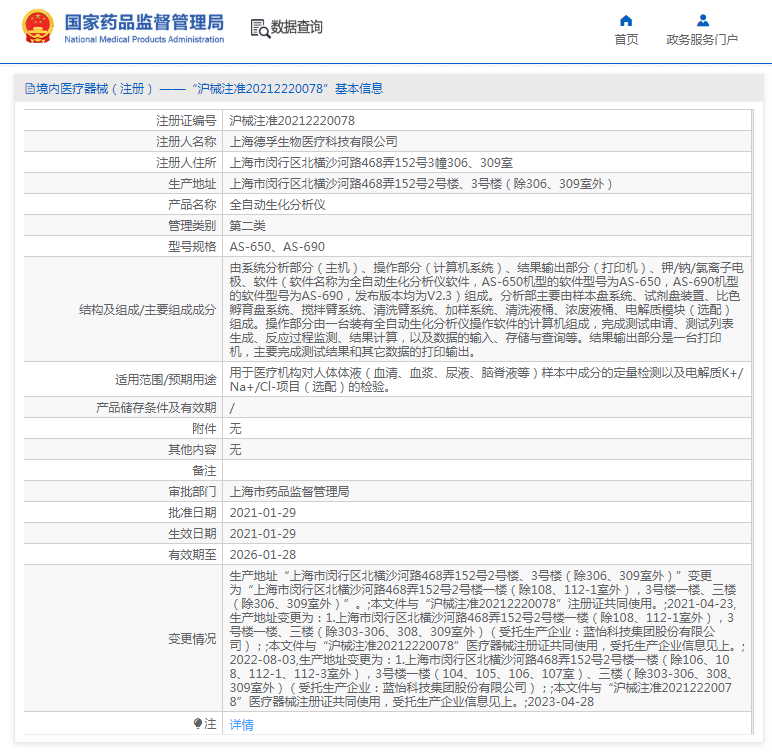This screenshot has width=772, height=755.
Task: Click the national emblem logo
Action: pyautogui.click(x=37, y=26)
